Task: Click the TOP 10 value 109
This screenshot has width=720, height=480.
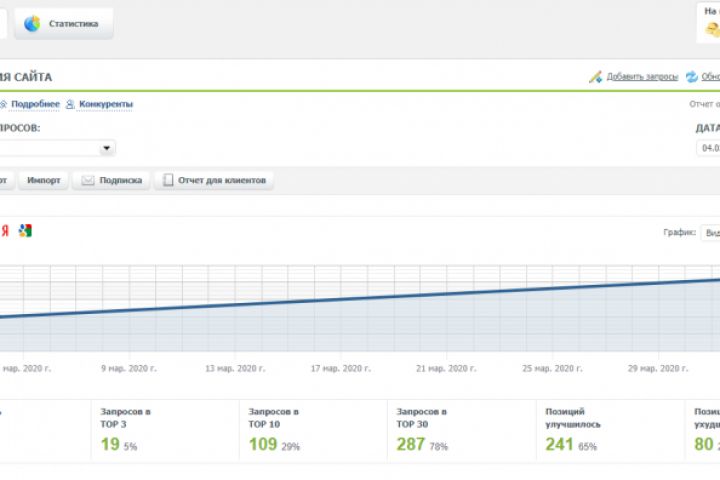Action: 263,444
